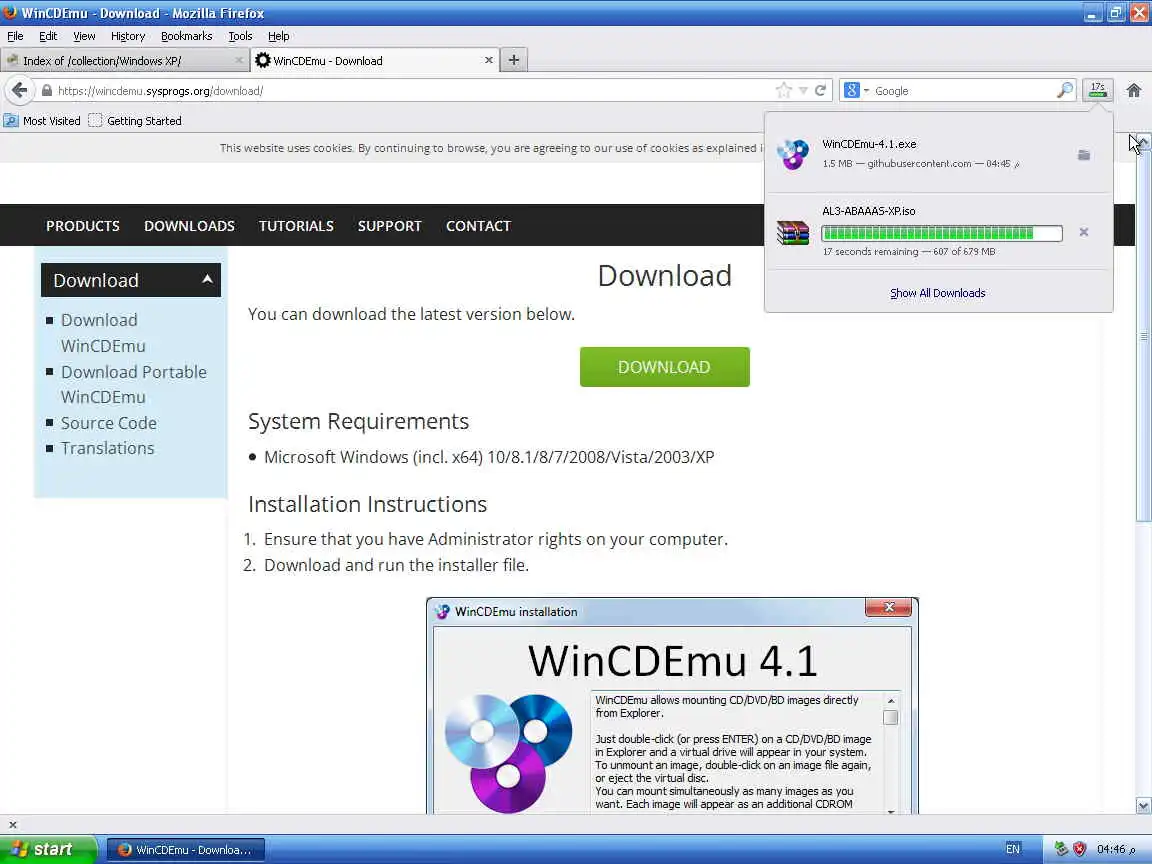Open a new tab with the plus button
1152x864 pixels.
pos(514,60)
